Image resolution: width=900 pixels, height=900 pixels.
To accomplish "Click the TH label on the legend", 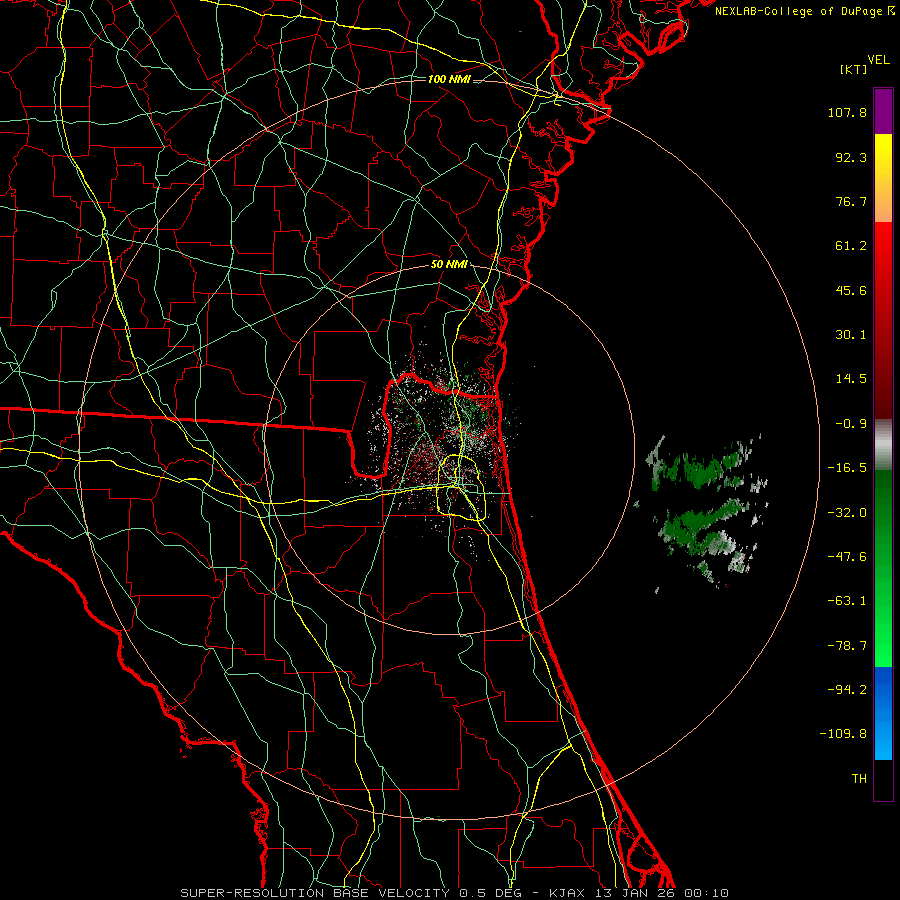I will [x=859, y=778].
